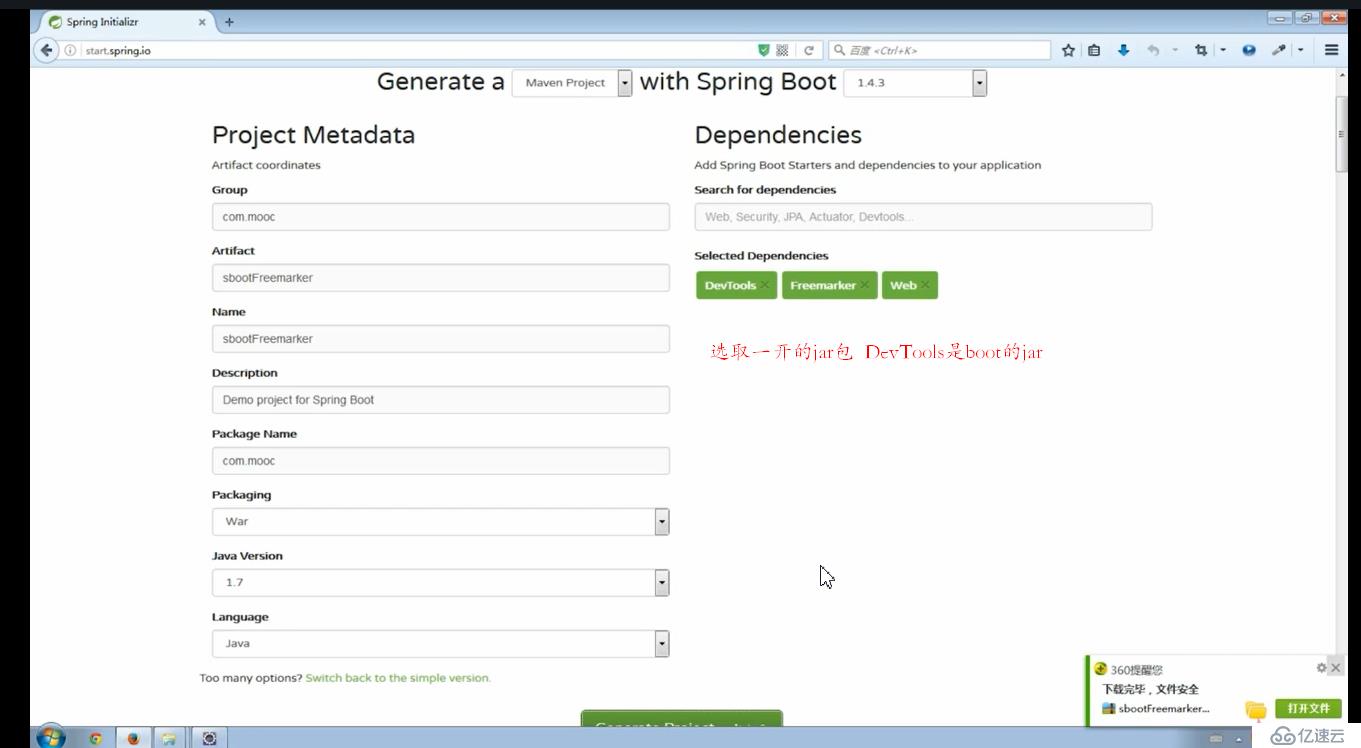Screen dimensions: 1361x748
Task: Click the start.spring.io address bar
Action: 420,50
